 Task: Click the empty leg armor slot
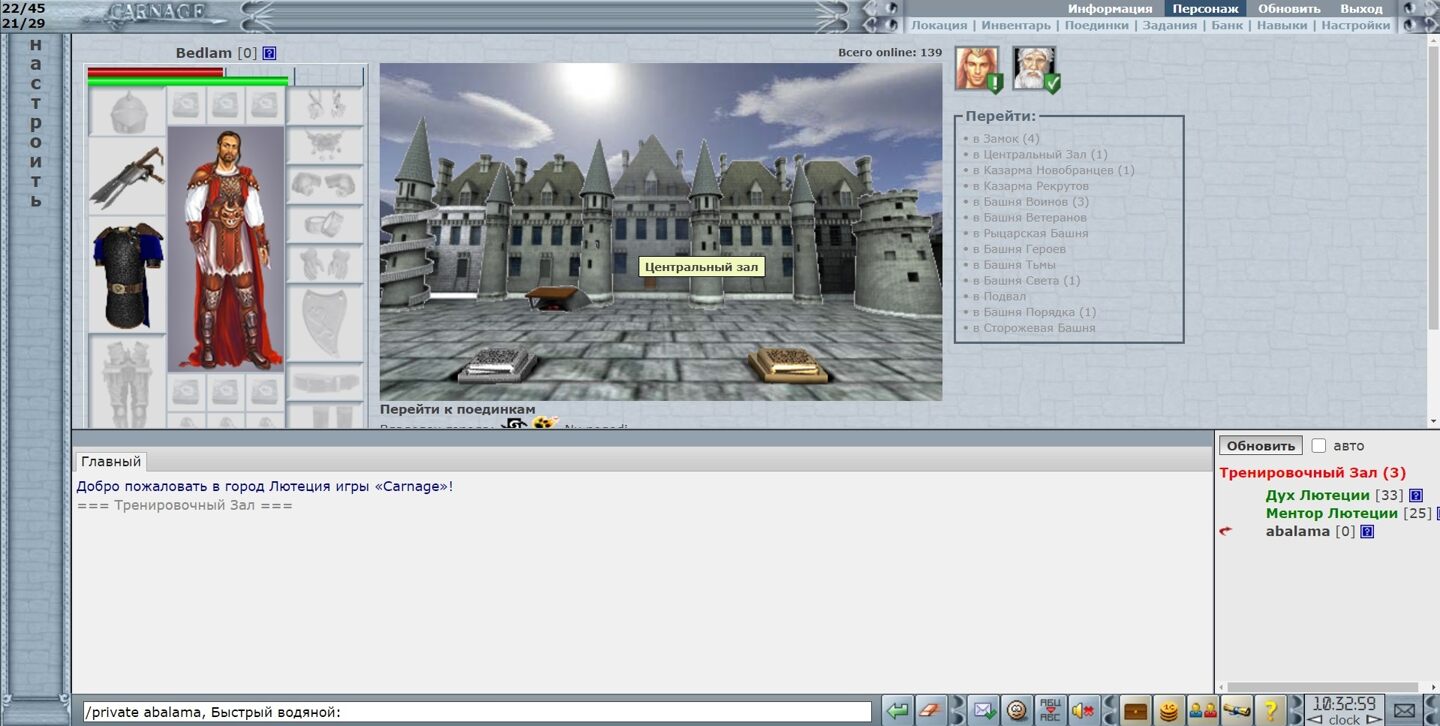point(127,382)
